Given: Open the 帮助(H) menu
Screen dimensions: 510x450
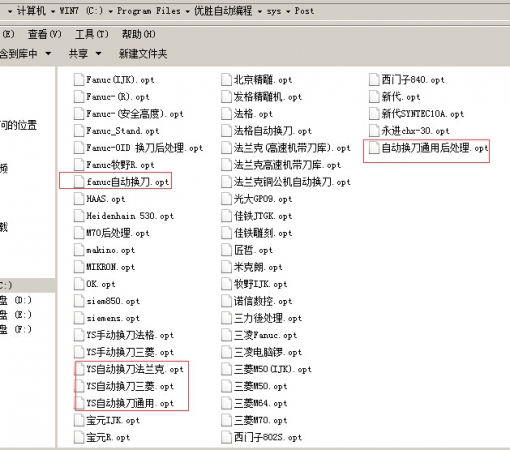Looking at the screenshot, I should click(138, 34).
